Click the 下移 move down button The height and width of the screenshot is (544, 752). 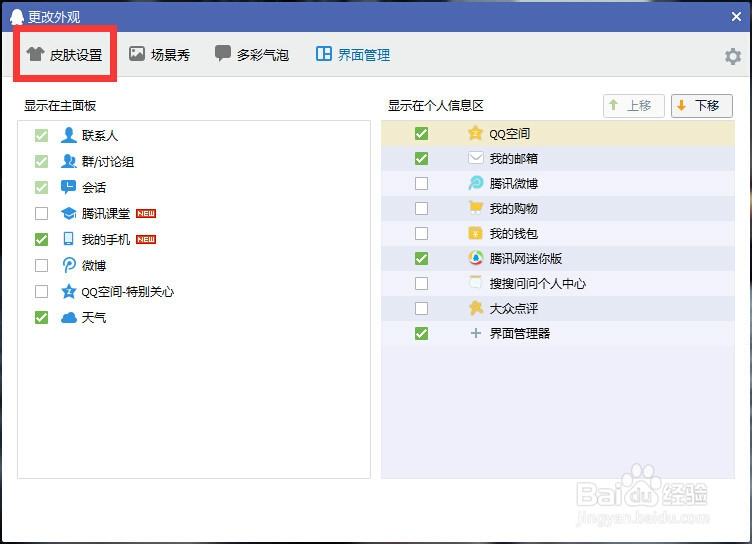click(x=702, y=106)
